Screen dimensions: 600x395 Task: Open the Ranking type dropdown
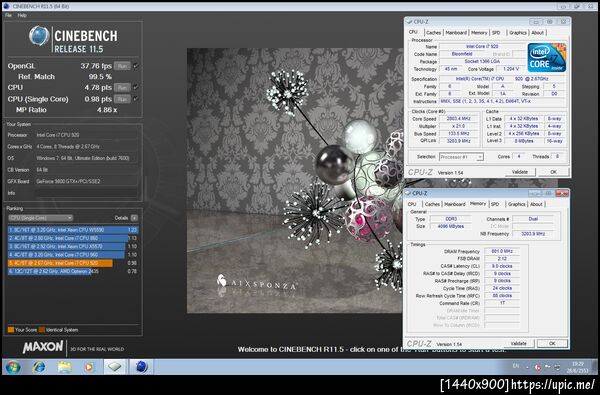[x=41, y=218]
